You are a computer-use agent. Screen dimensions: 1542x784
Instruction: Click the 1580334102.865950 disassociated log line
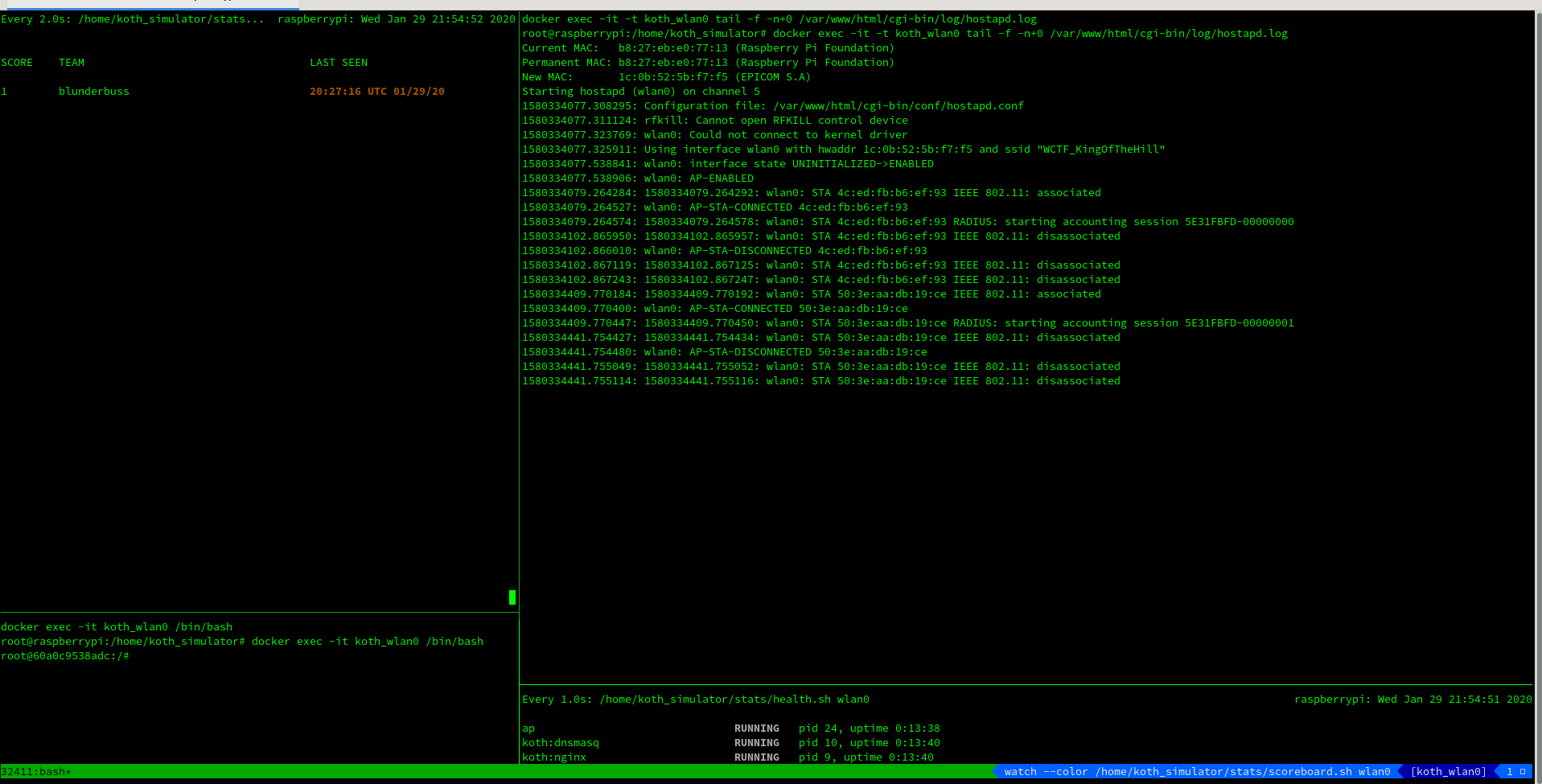(821, 236)
